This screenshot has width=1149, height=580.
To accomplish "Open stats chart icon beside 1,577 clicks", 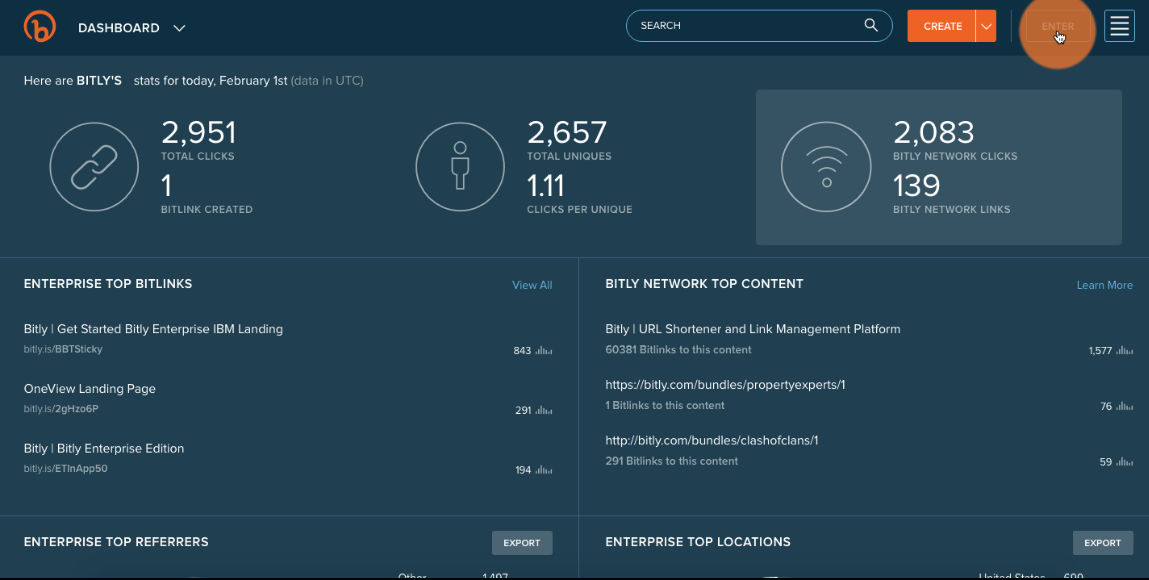I will pyautogui.click(x=1124, y=351).
